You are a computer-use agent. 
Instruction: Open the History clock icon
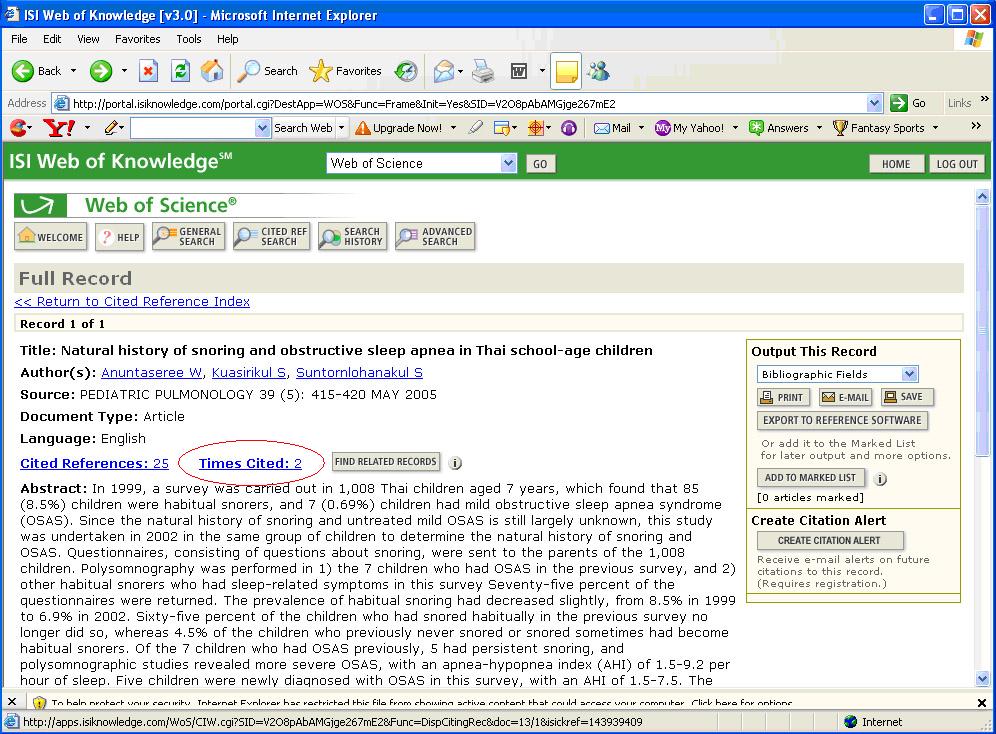pyautogui.click(x=406, y=71)
